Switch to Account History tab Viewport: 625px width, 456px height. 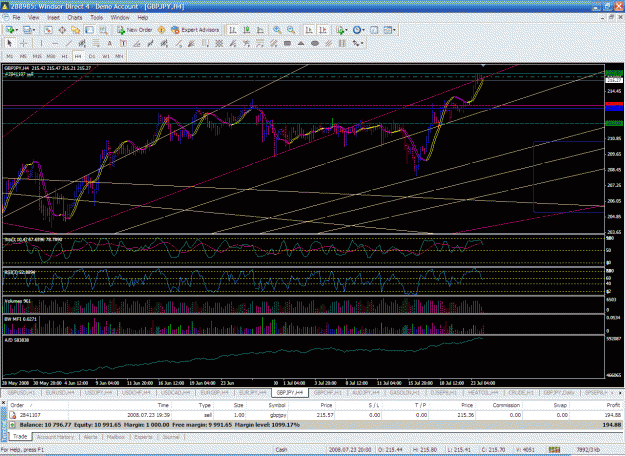(x=55, y=437)
